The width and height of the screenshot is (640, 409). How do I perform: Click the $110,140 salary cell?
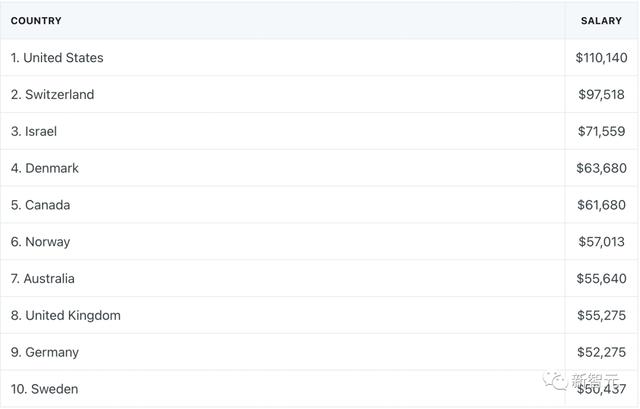click(601, 58)
